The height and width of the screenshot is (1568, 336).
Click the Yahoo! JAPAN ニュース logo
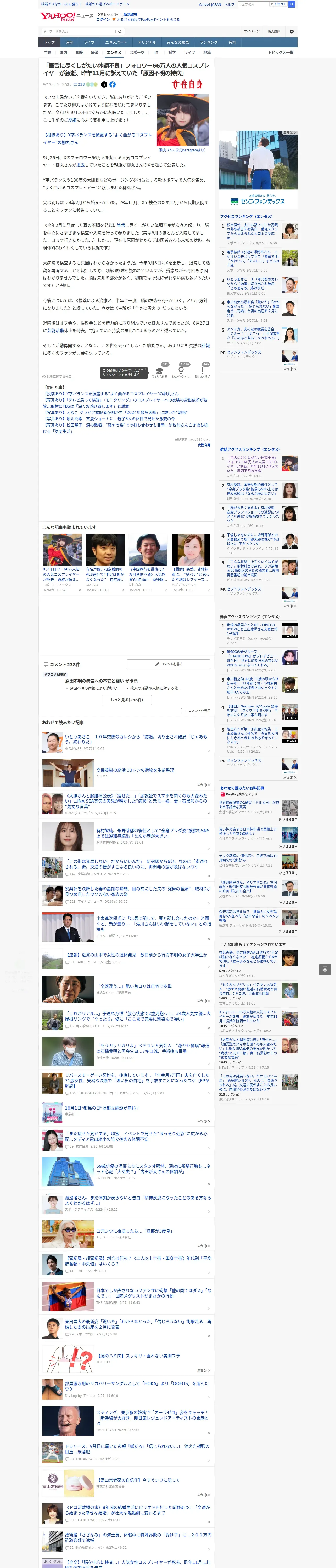(x=66, y=16)
